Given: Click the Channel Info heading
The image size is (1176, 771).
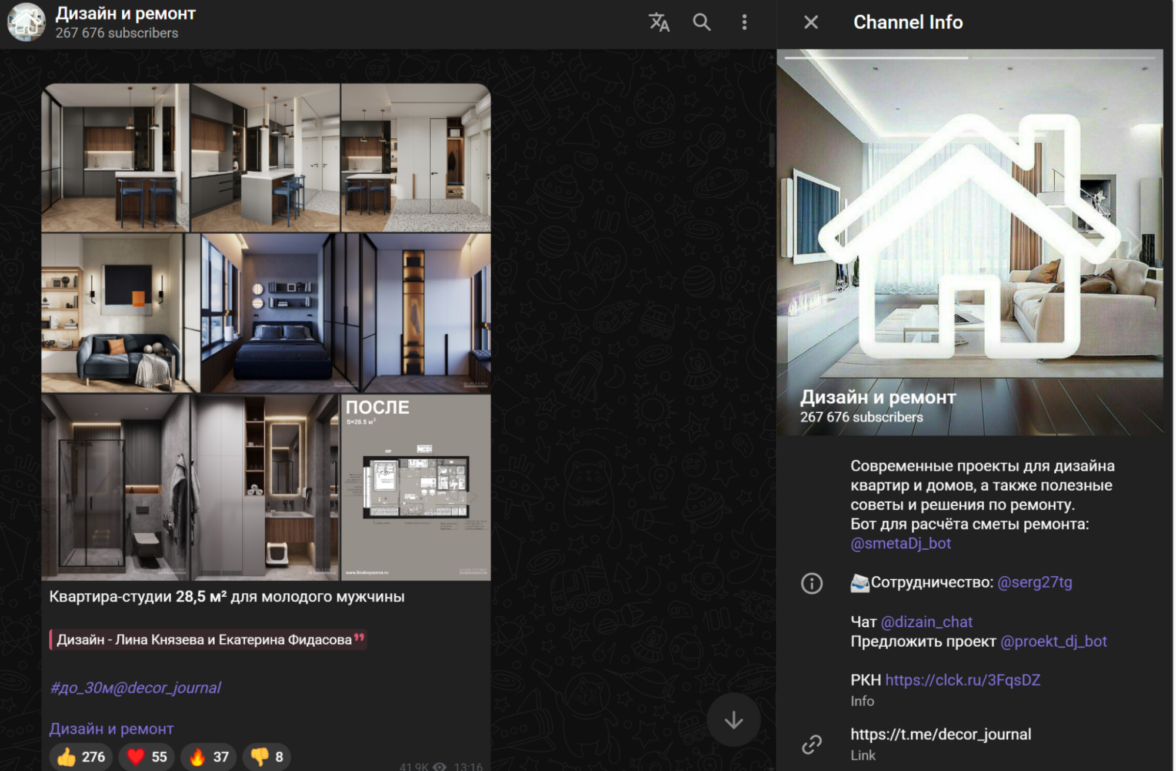Looking at the screenshot, I should [x=908, y=22].
